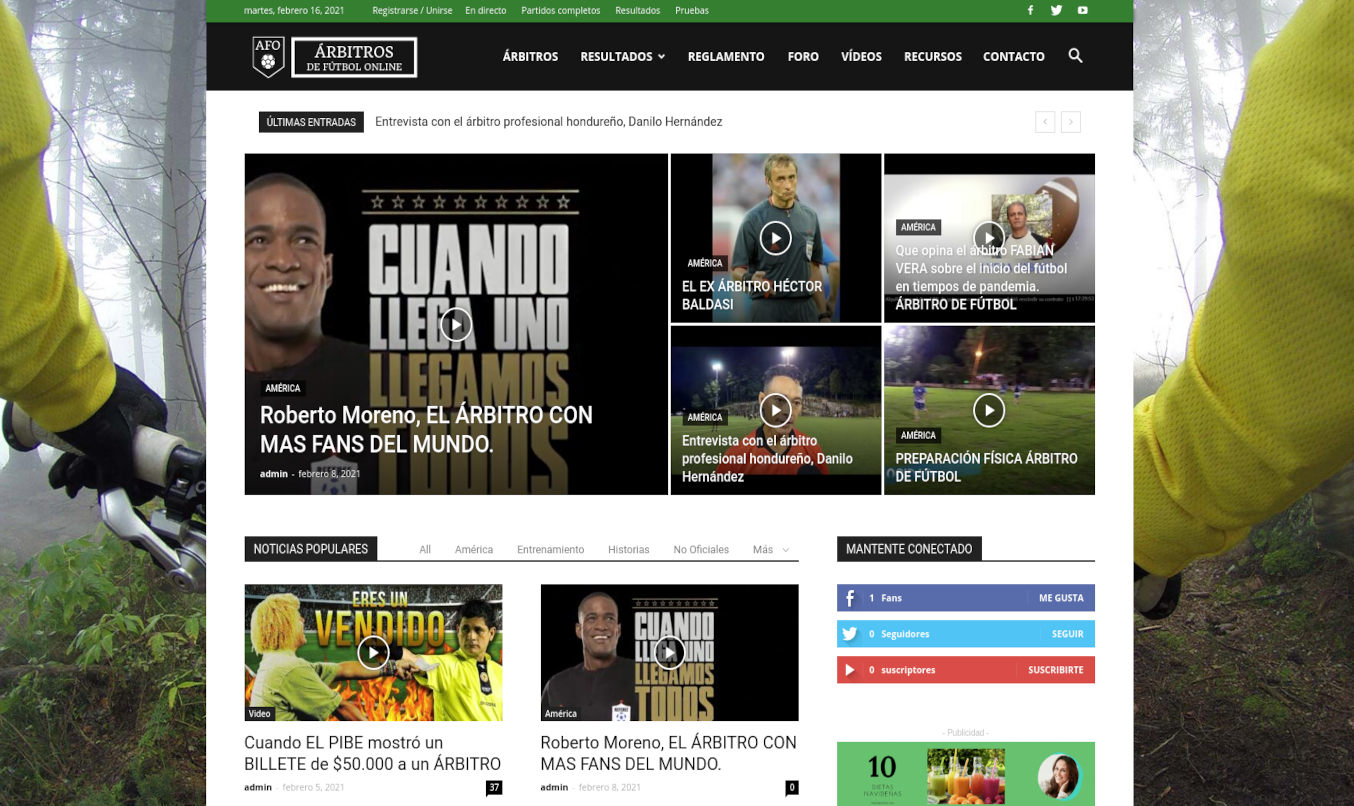Play the Preparación Física video
The height and width of the screenshot is (806, 1354).
point(988,410)
